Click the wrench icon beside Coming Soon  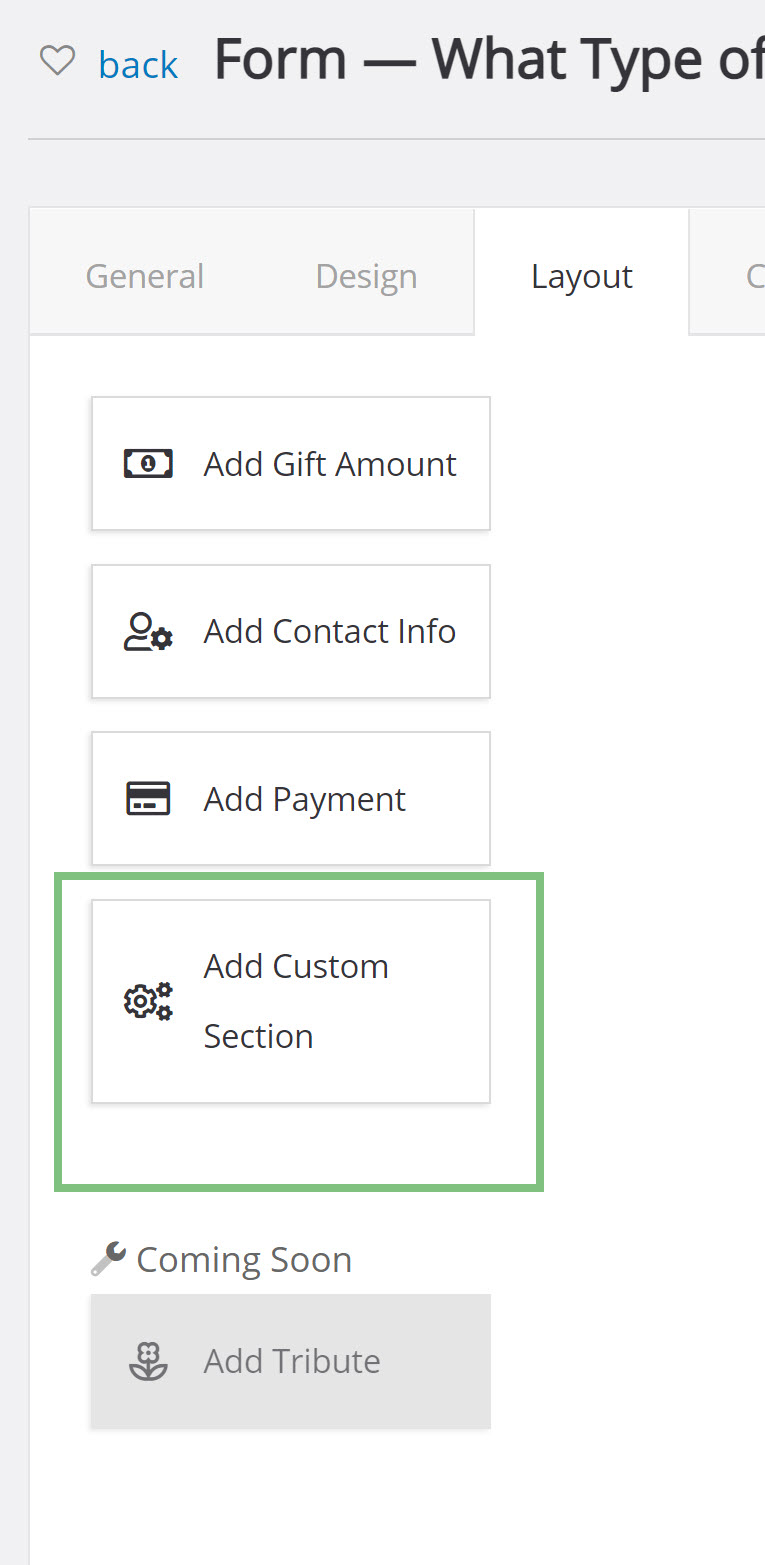point(108,1259)
